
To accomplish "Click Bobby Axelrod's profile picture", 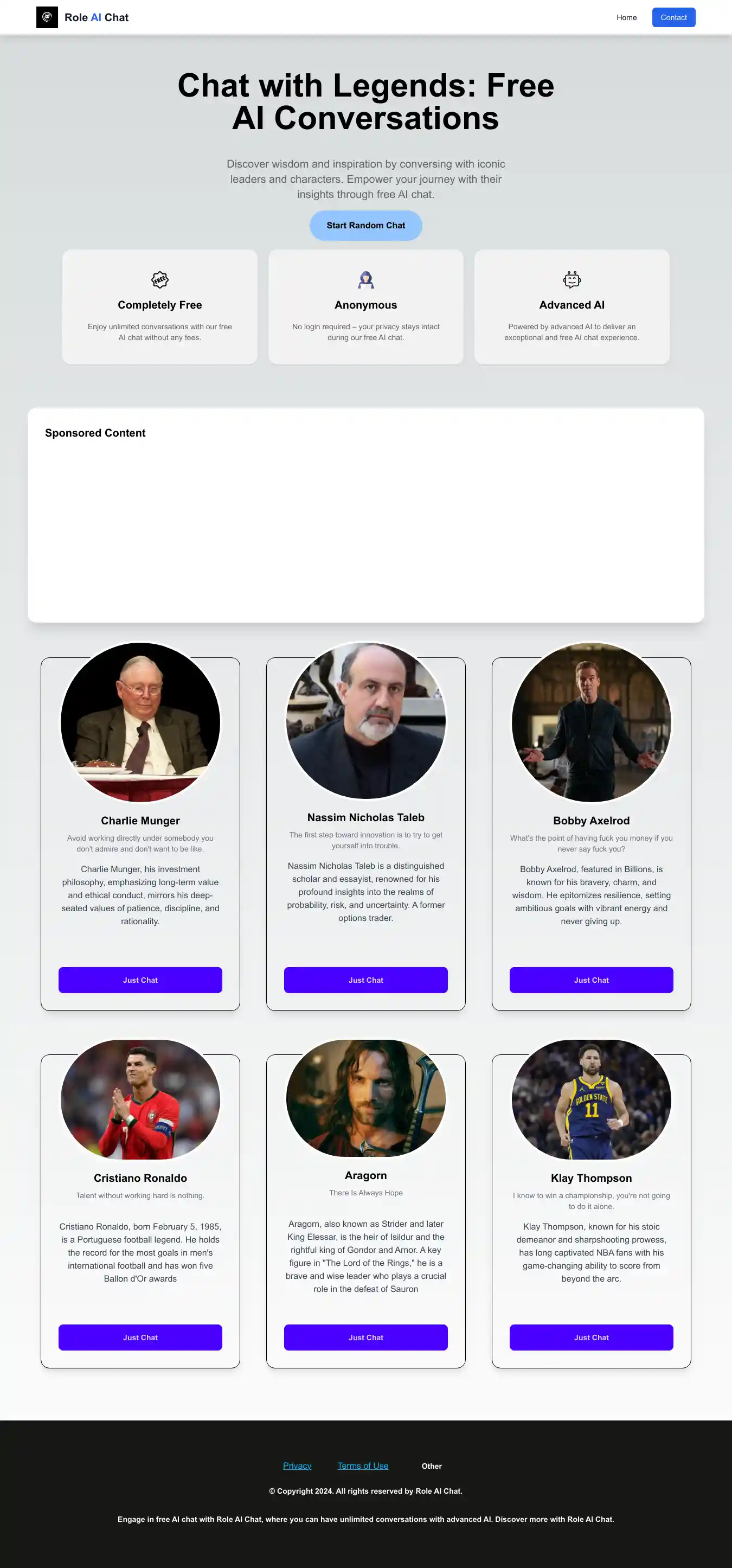I will [592, 722].
